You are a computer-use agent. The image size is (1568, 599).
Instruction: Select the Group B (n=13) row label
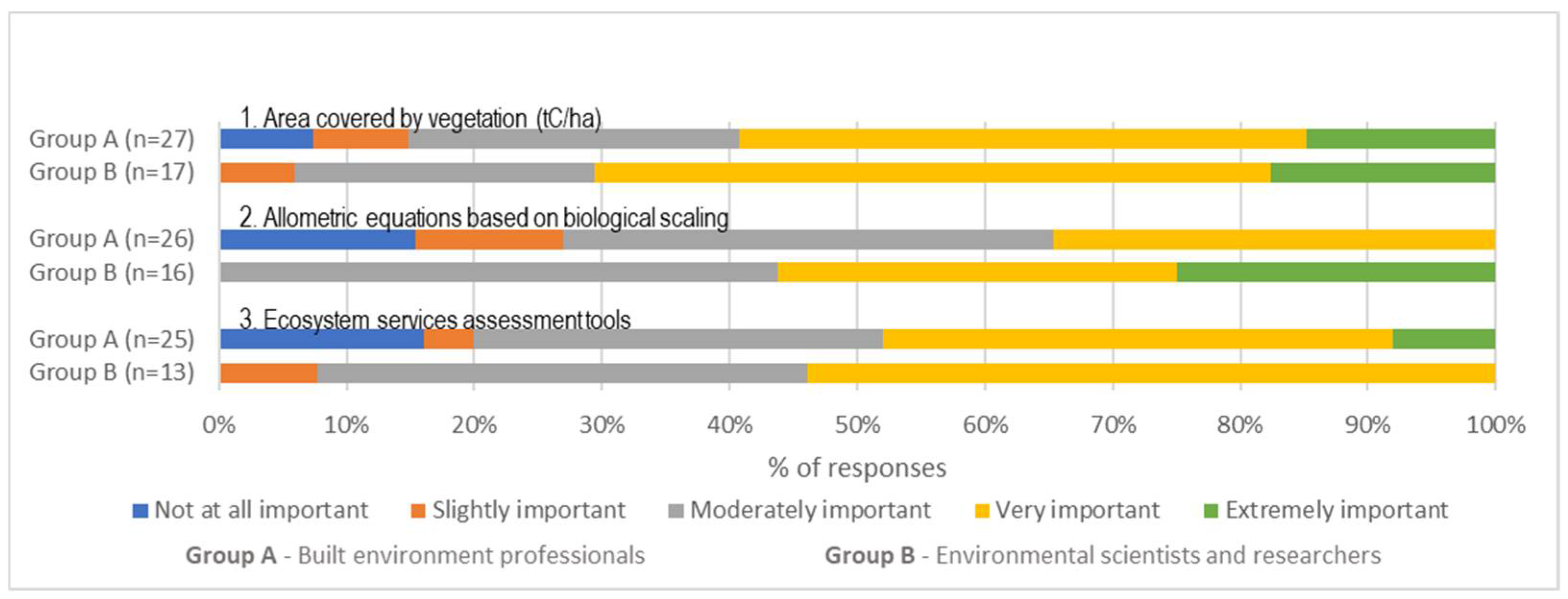(112, 372)
